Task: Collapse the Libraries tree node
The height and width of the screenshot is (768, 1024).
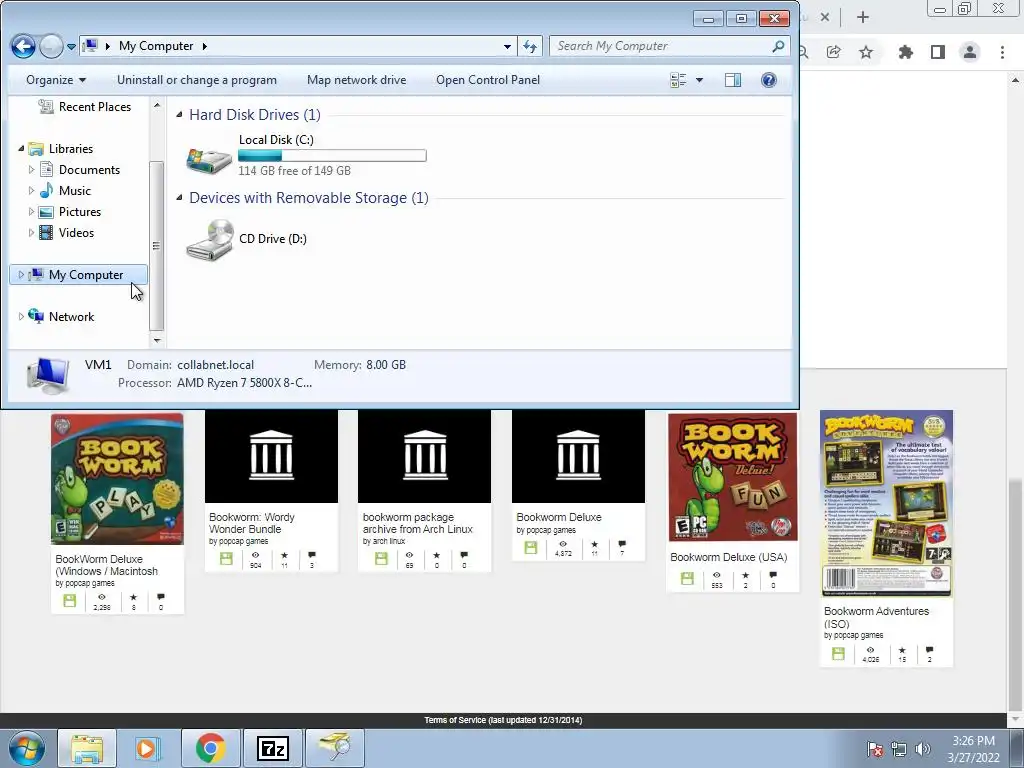Action: point(21,149)
